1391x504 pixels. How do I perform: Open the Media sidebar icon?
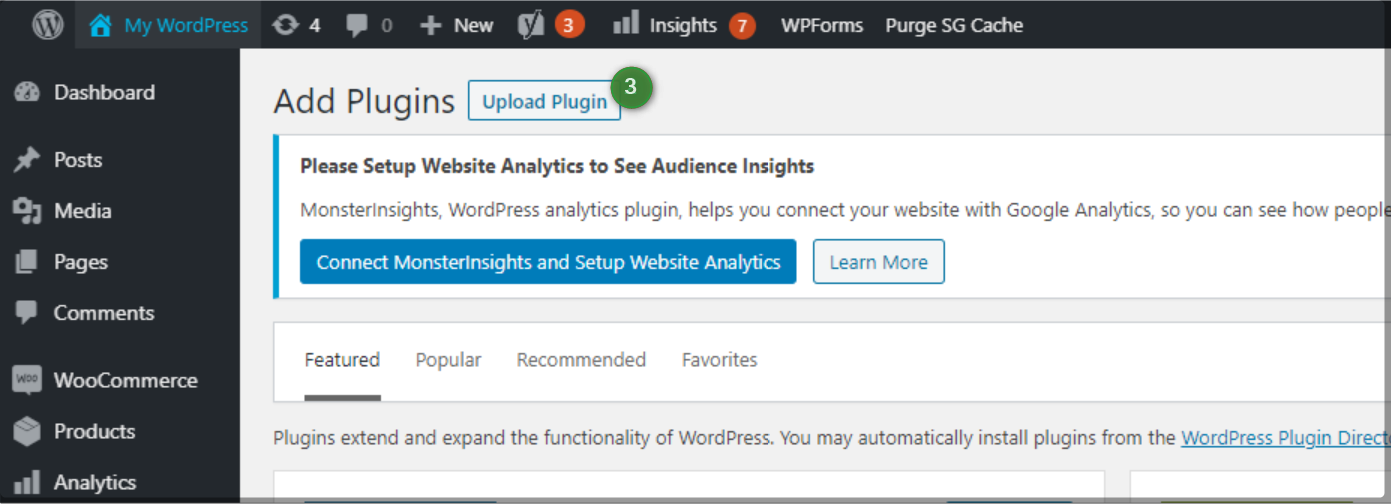coord(27,211)
